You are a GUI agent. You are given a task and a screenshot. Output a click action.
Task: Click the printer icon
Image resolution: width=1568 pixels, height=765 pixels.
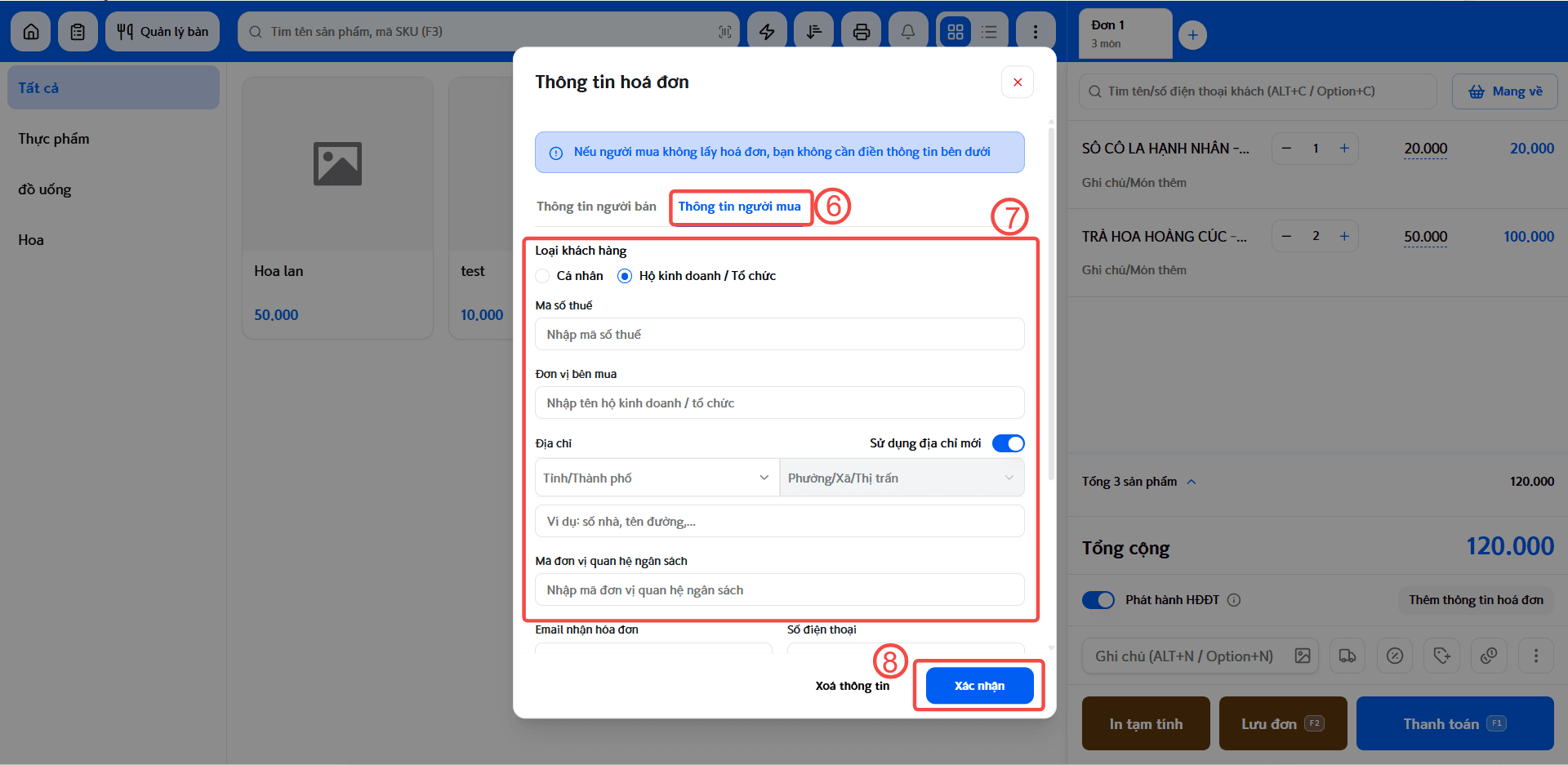[862, 32]
